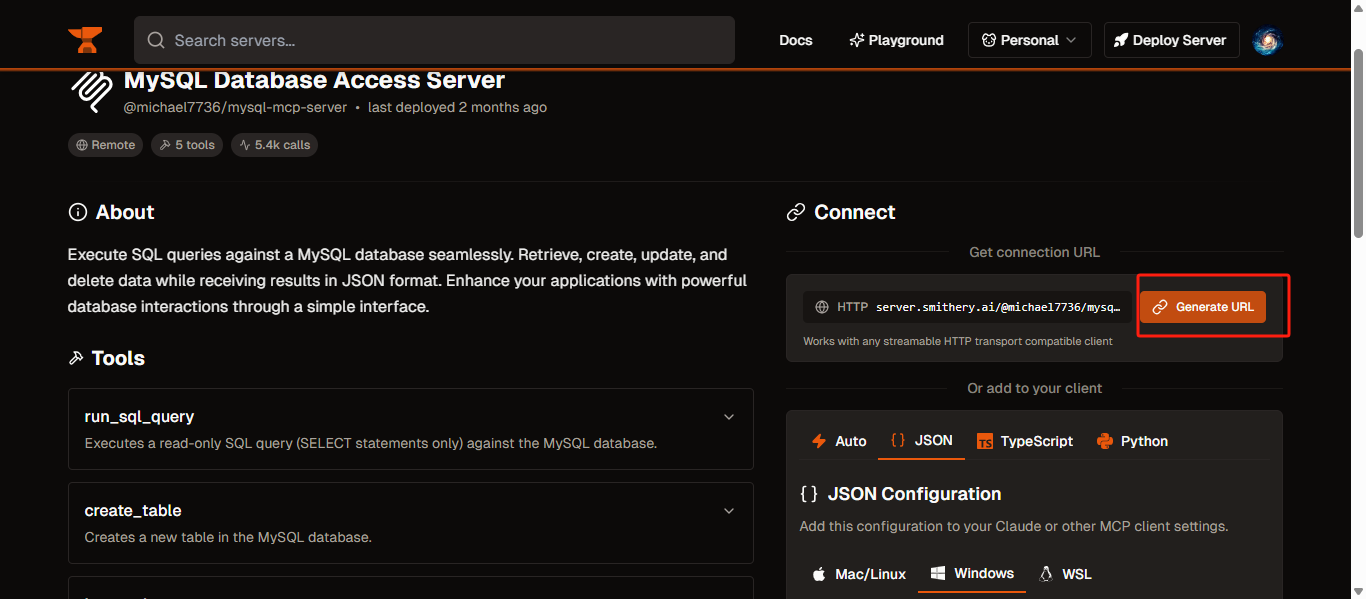Image resolution: width=1366 pixels, height=599 pixels.
Task: Click the HTTP globe icon in URL field
Action: (x=822, y=307)
